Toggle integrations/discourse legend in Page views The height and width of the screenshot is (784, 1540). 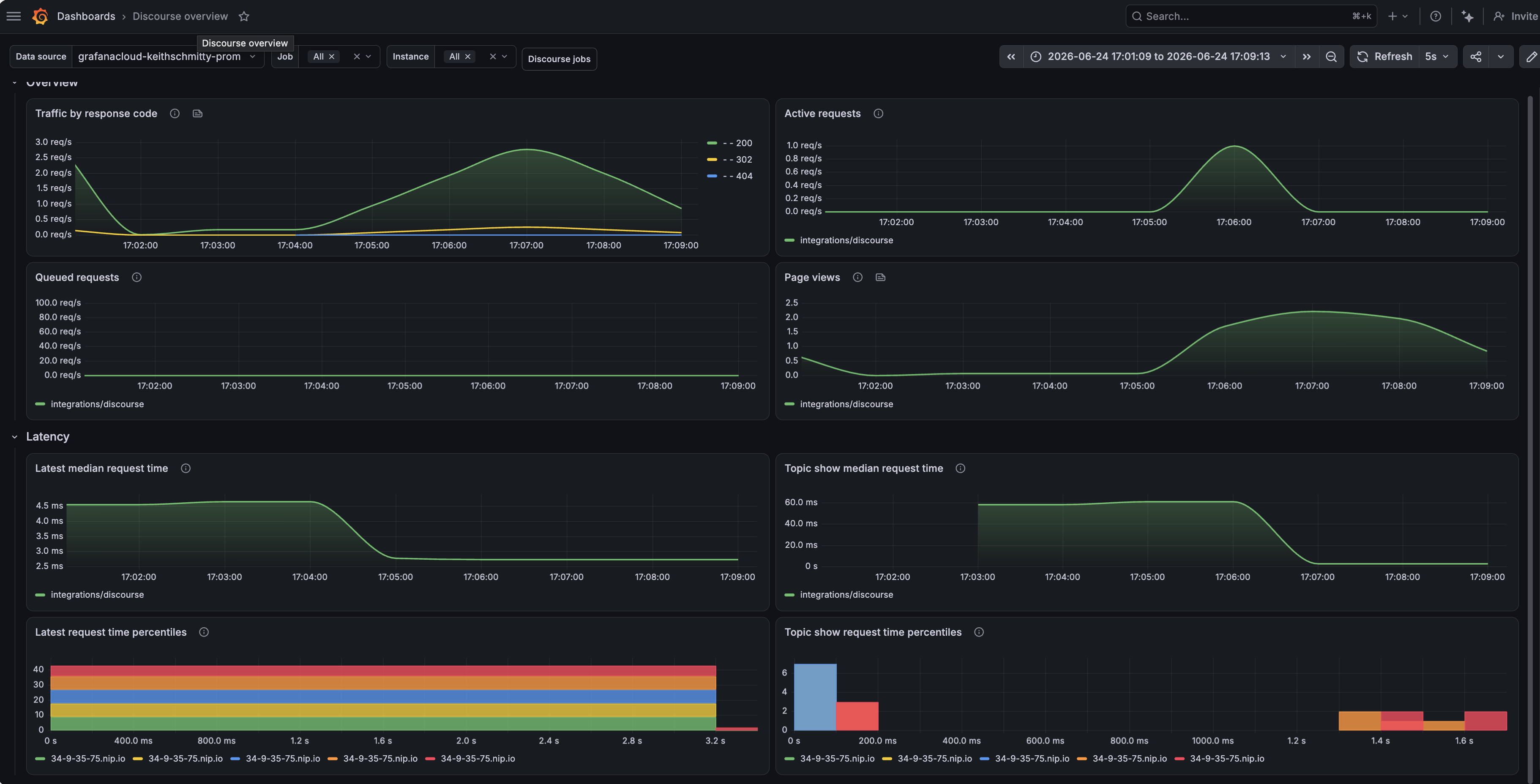846,404
